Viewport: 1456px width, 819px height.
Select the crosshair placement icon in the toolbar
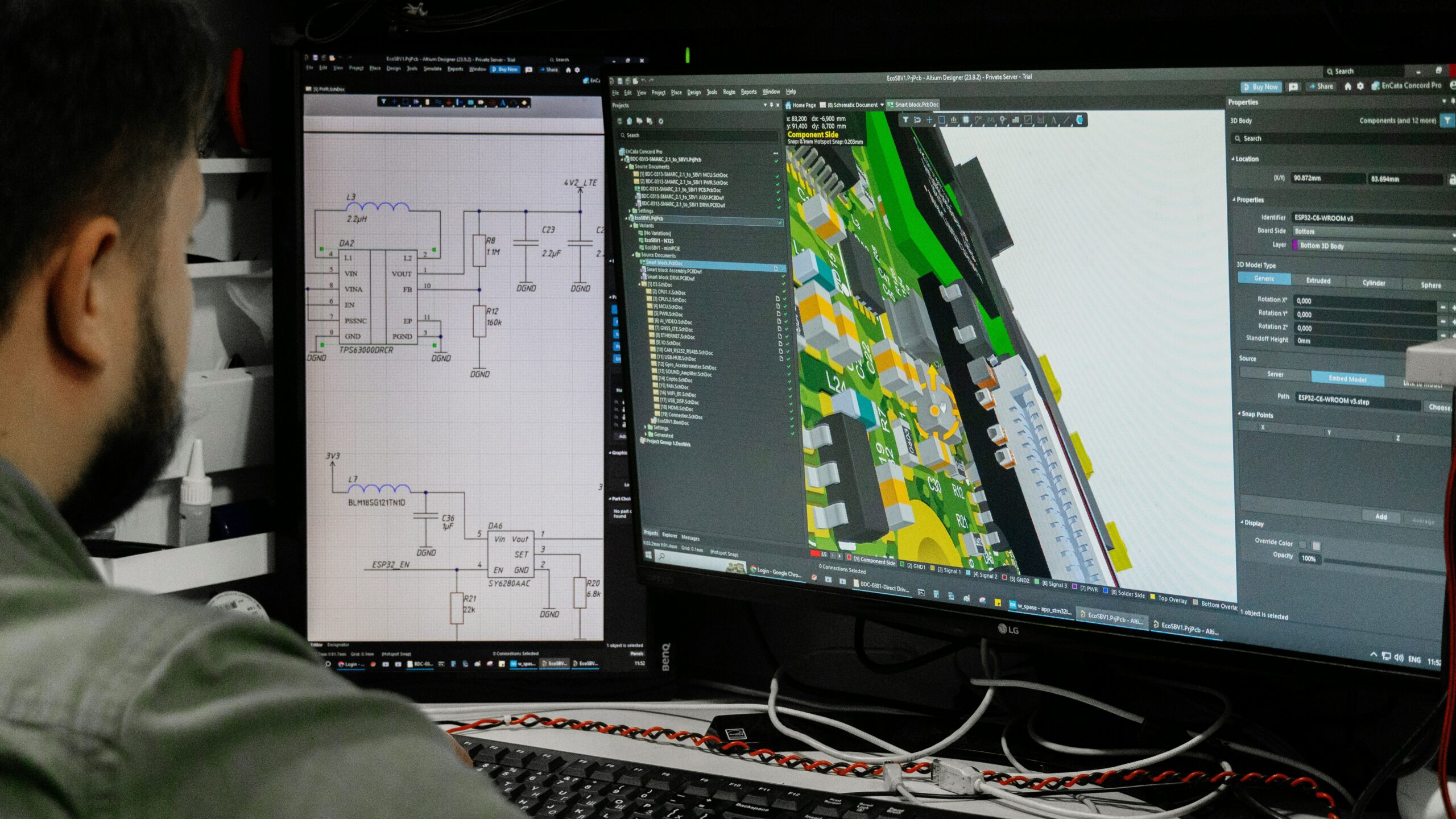[x=929, y=120]
